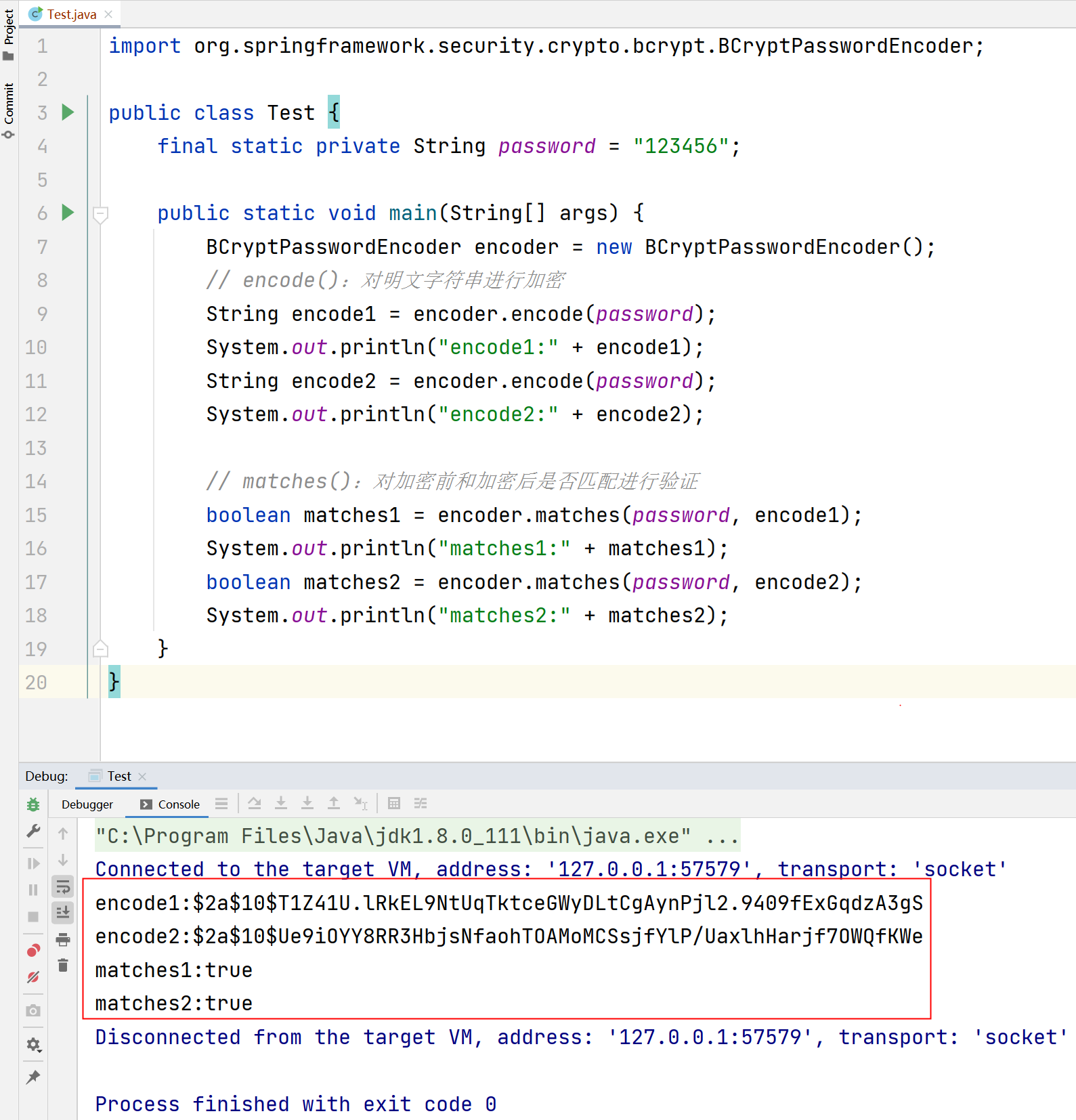Click Trace Current Stream Chain icon
1076x1120 pixels.
(x=421, y=804)
